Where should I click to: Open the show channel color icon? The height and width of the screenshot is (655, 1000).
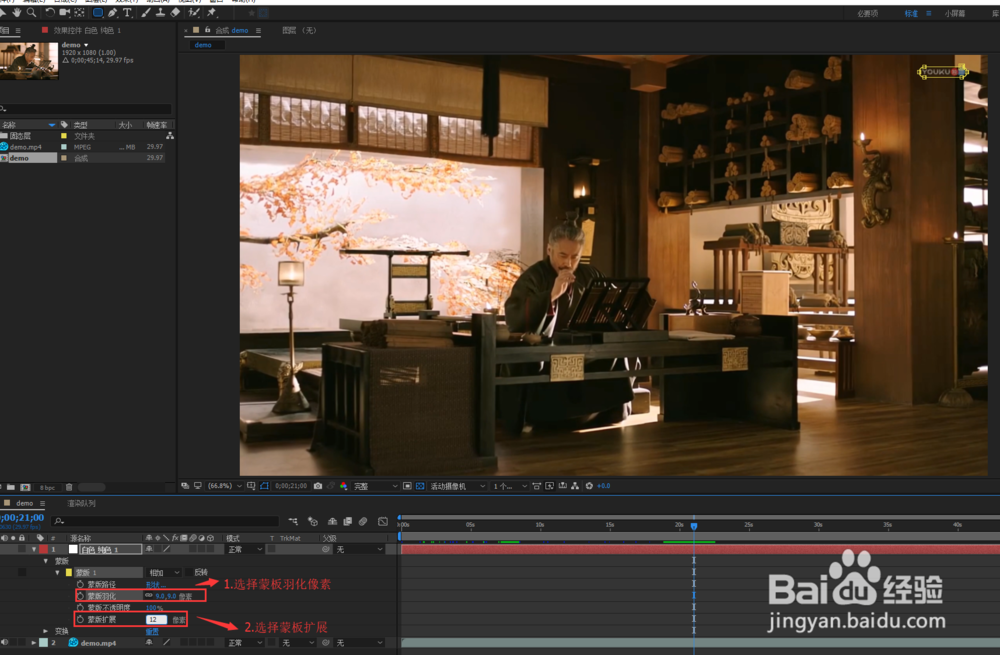click(343, 486)
